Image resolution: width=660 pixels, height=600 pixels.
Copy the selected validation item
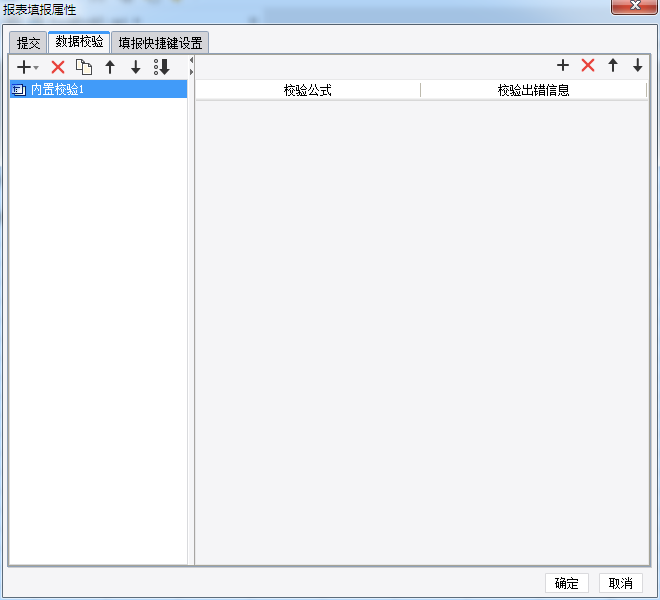(84, 67)
